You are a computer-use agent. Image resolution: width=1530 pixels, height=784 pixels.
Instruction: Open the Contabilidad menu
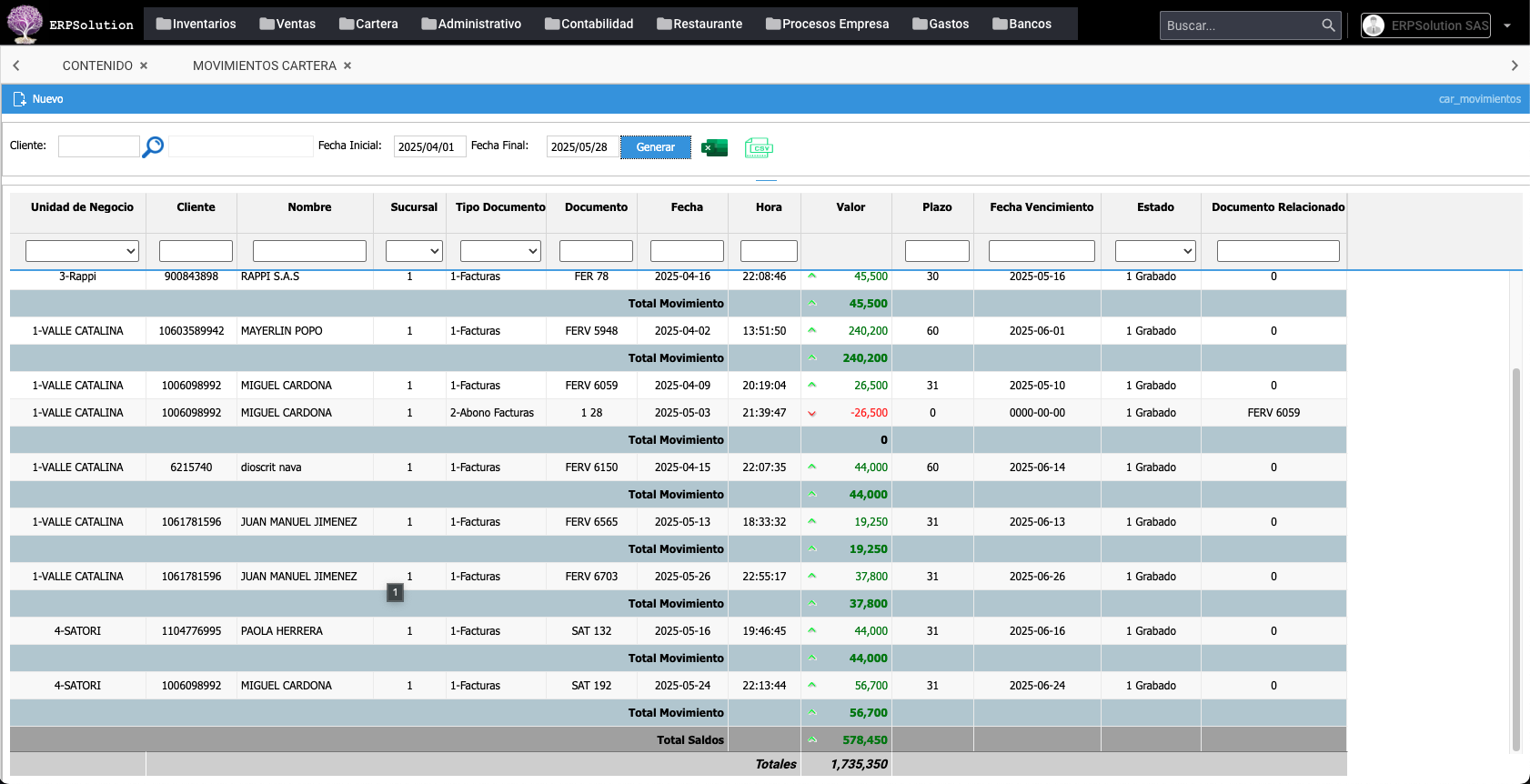pyautogui.click(x=589, y=24)
